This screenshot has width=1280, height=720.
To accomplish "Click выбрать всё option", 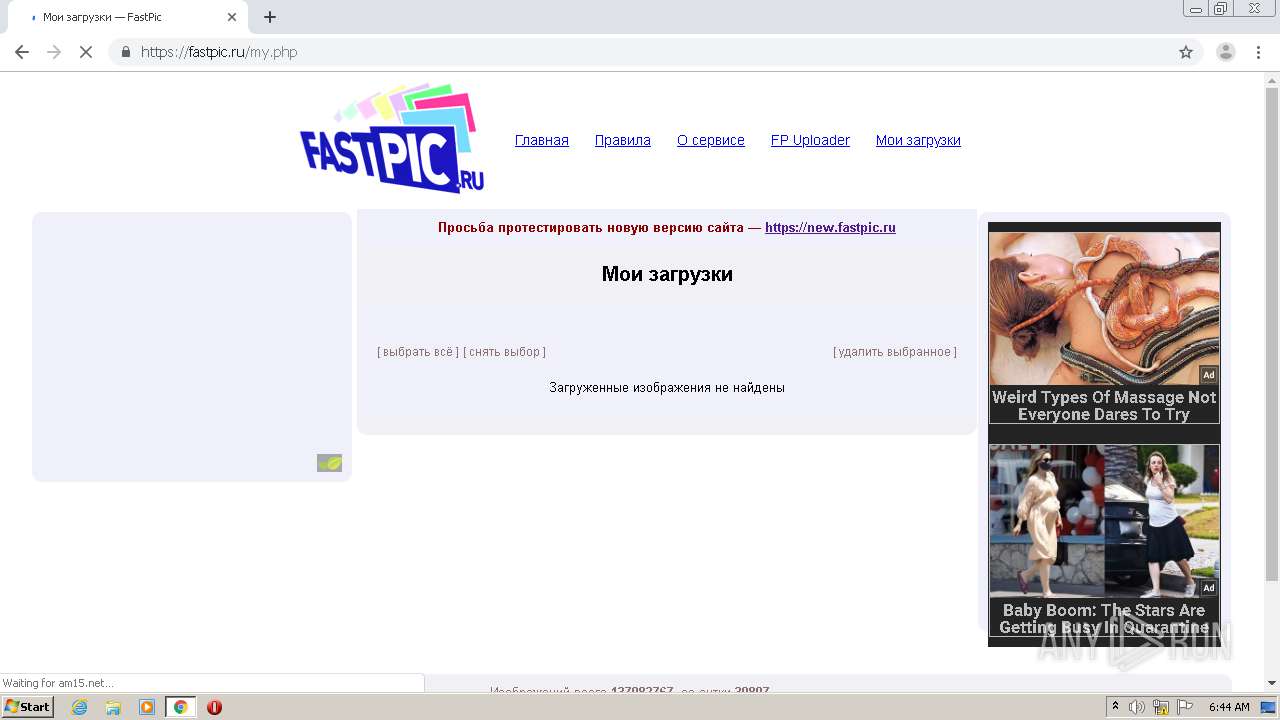I will (418, 352).
